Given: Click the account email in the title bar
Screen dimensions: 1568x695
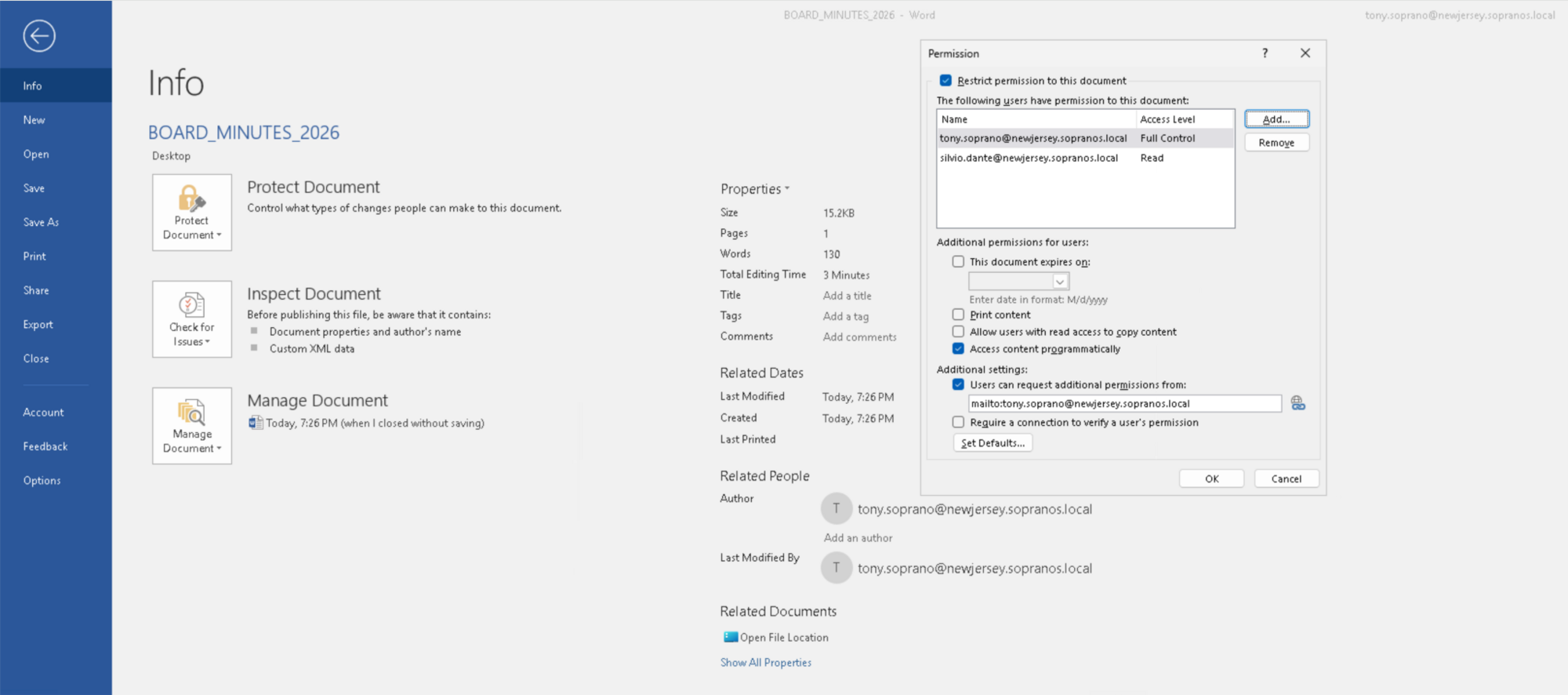Looking at the screenshot, I should (1460, 15).
